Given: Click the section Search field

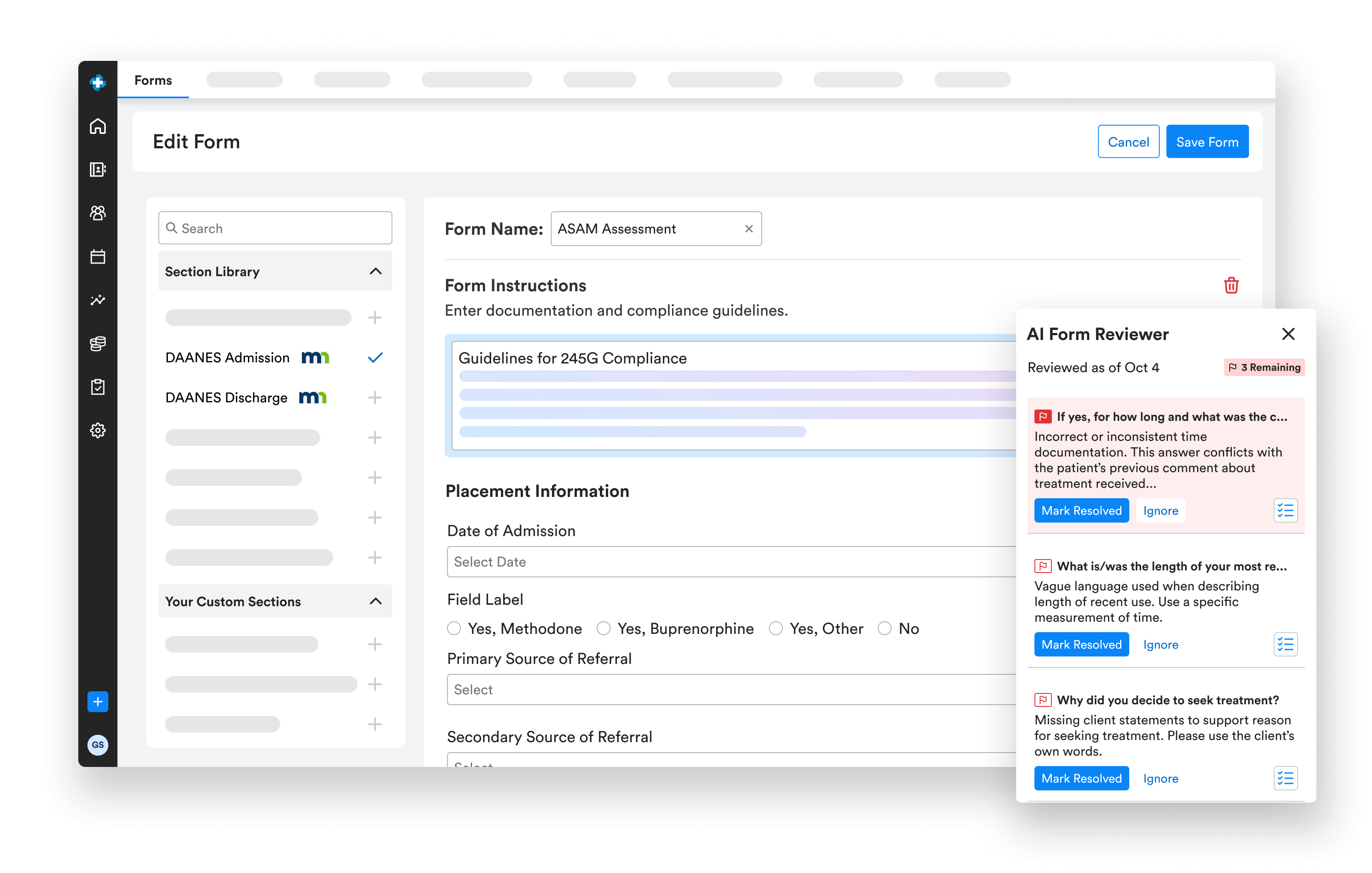Looking at the screenshot, I should coord(275,228).
